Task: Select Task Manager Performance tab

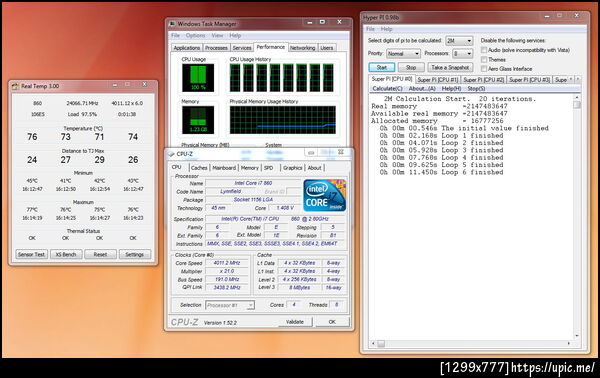Action: click(271, 47)
